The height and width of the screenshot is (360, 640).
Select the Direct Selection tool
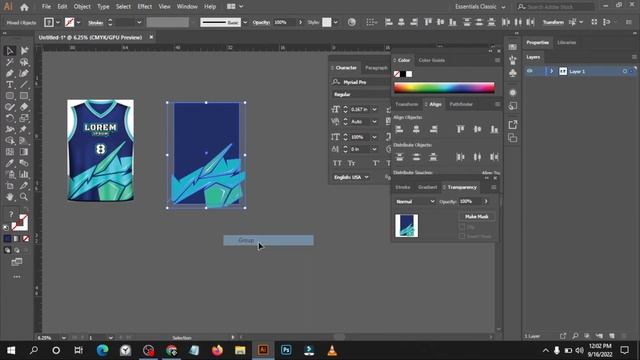click(24, 51)
